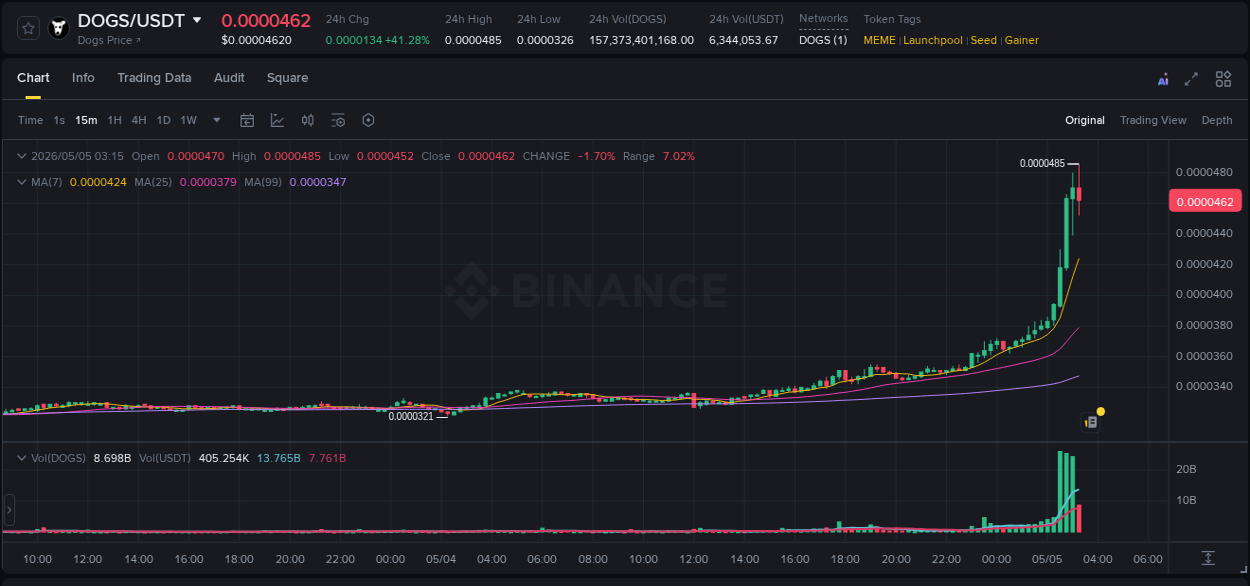Viewport: 1250px width, 586px height.
Task: Jump to latest candle in time axis
Action: point(1208,557)
